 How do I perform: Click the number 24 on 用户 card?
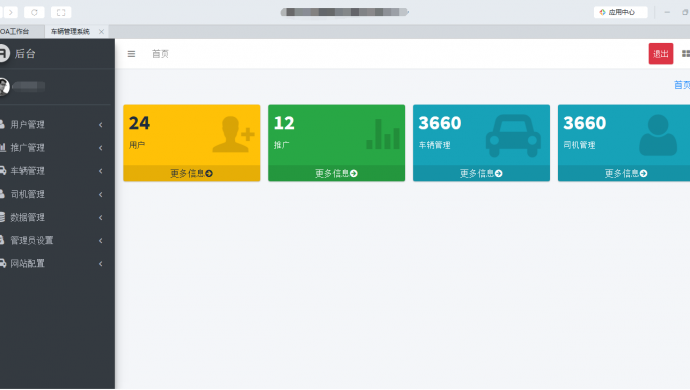[139, 123]
